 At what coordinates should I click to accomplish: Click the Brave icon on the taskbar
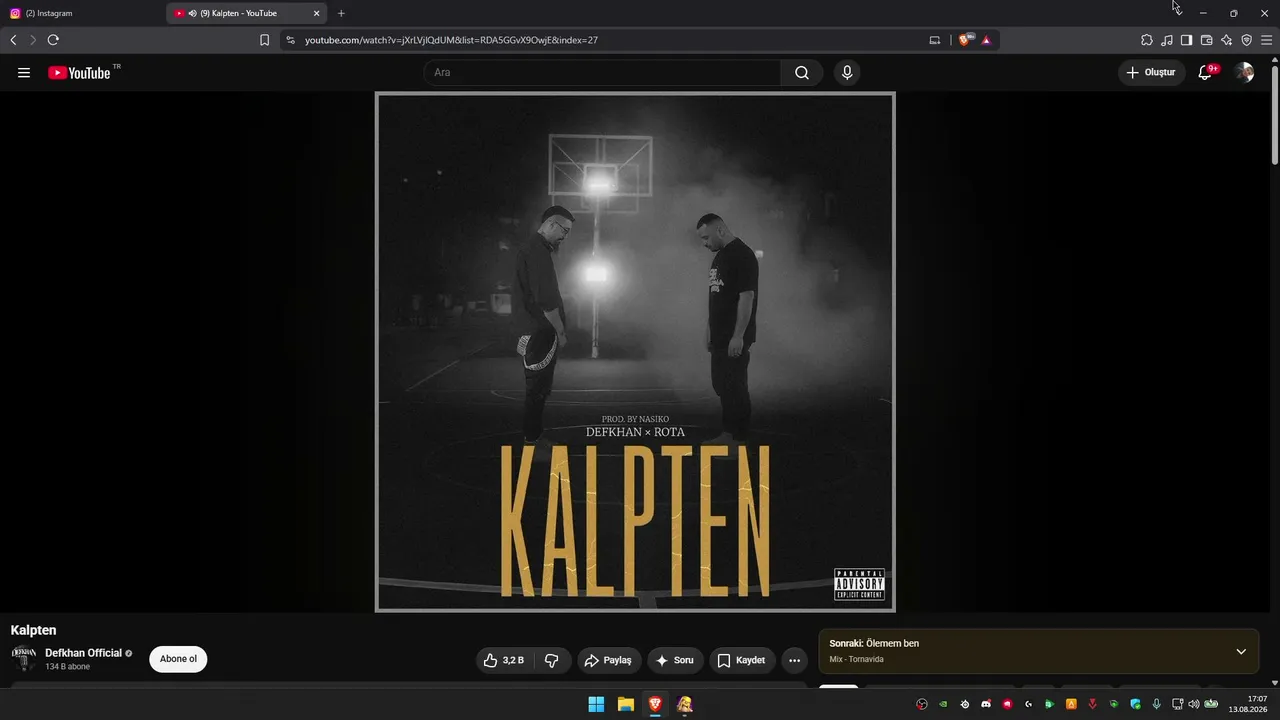click(655, 704)
